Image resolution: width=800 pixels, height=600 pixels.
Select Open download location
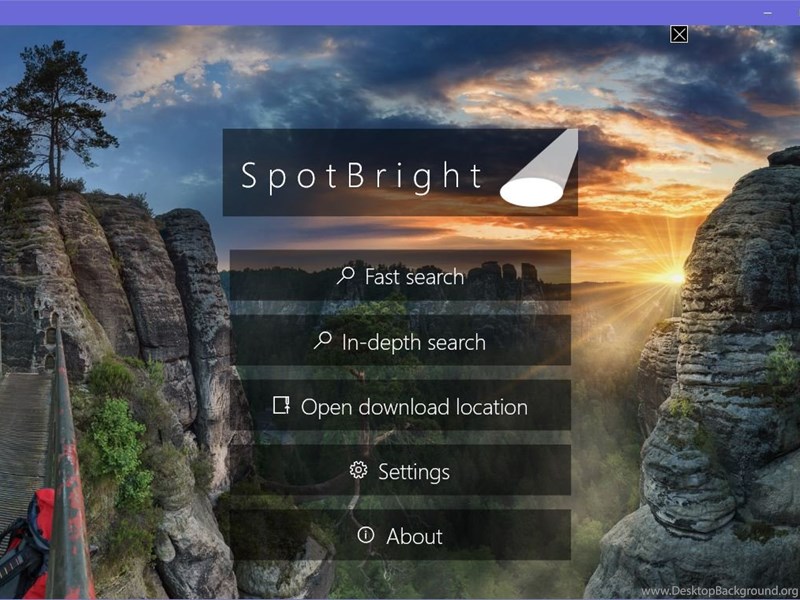pos(401,405)
